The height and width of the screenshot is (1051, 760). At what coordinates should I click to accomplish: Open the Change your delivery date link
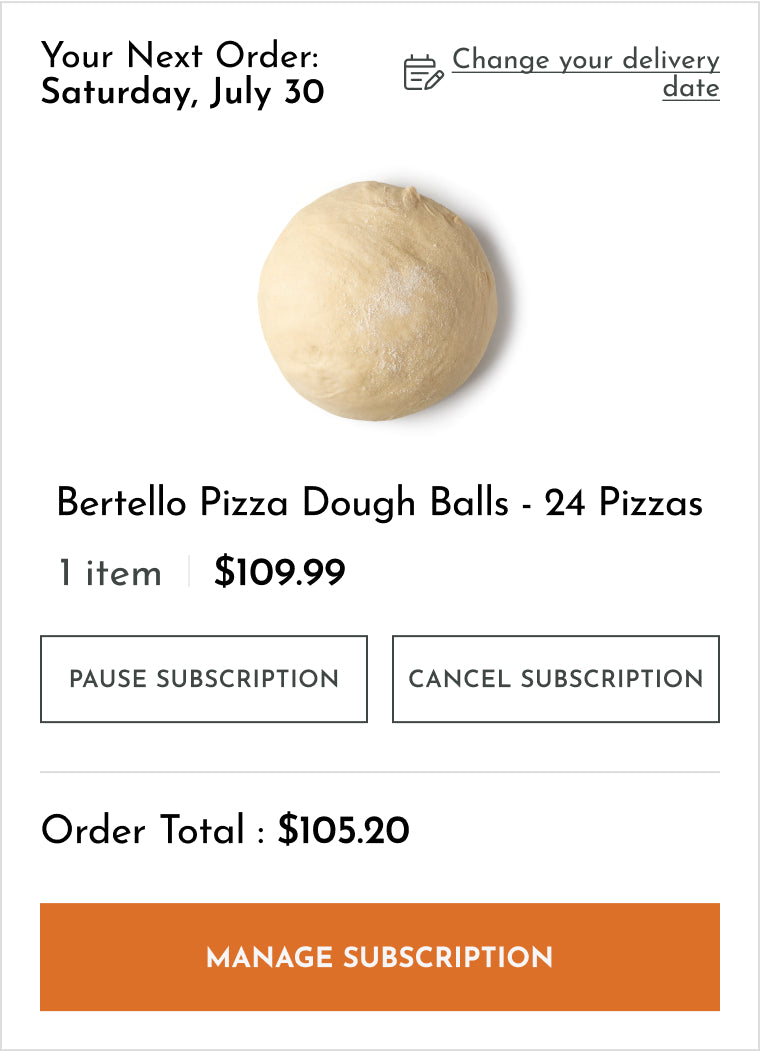pos(586,61)
